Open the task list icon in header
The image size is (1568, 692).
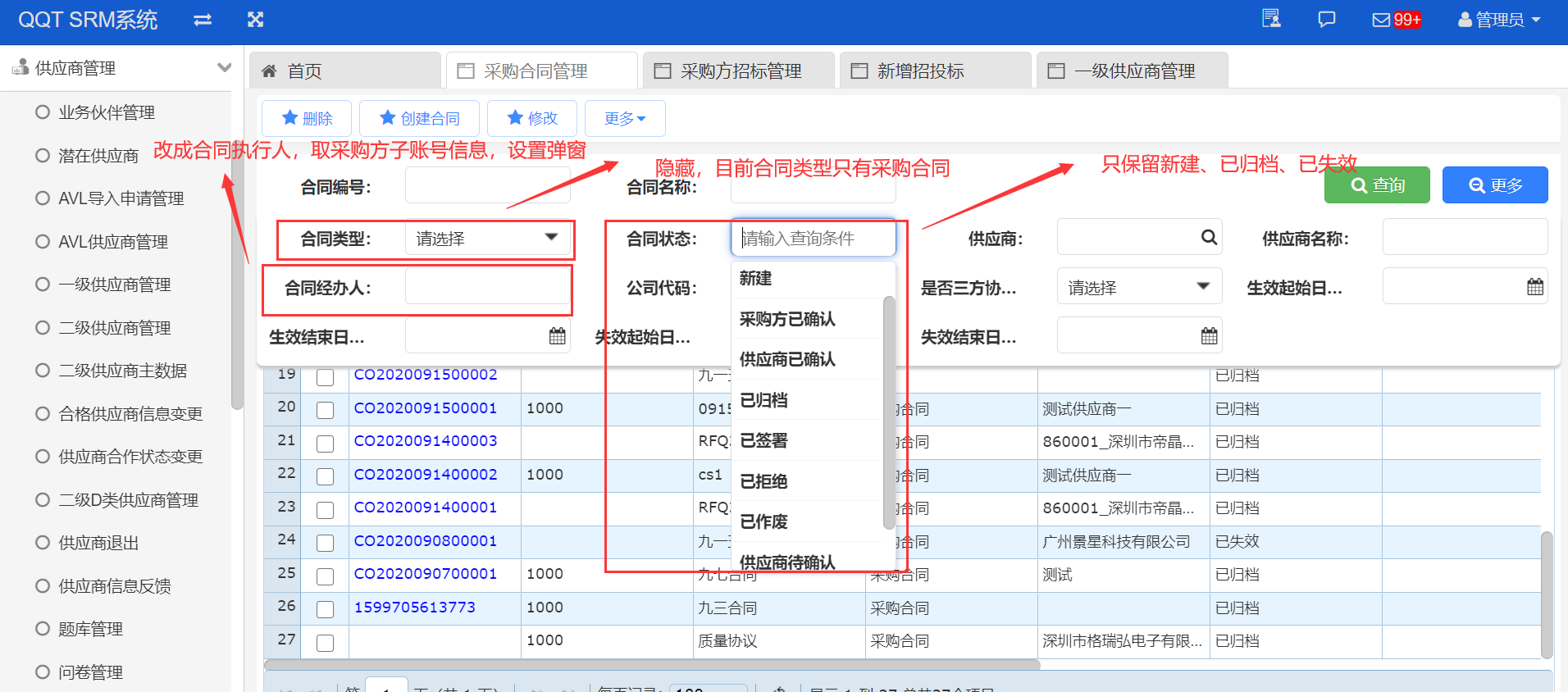pyautogui.click(x=1271, y=19)
